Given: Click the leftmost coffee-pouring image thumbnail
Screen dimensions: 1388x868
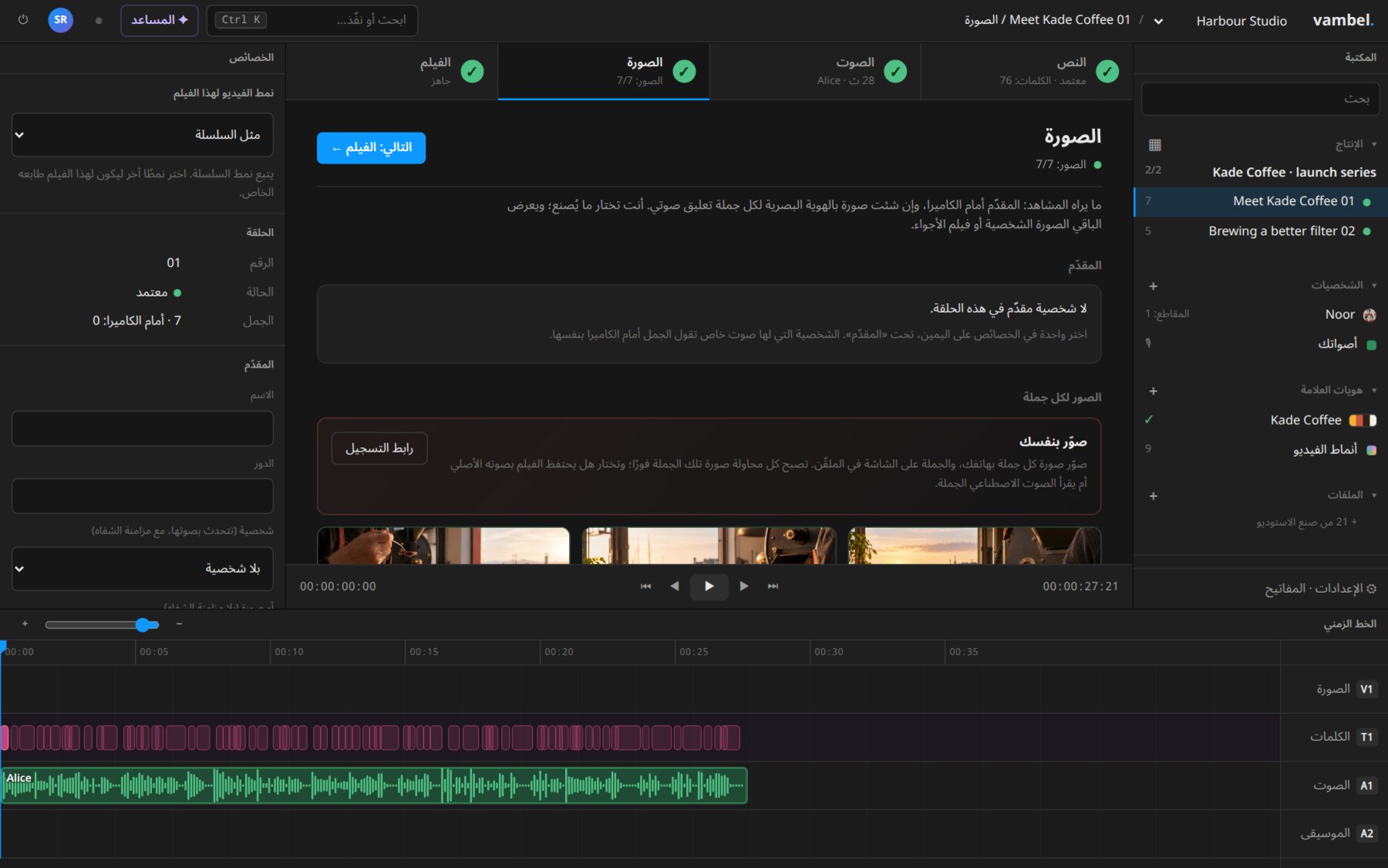Looking at the screenshot, I should point(443,546).
